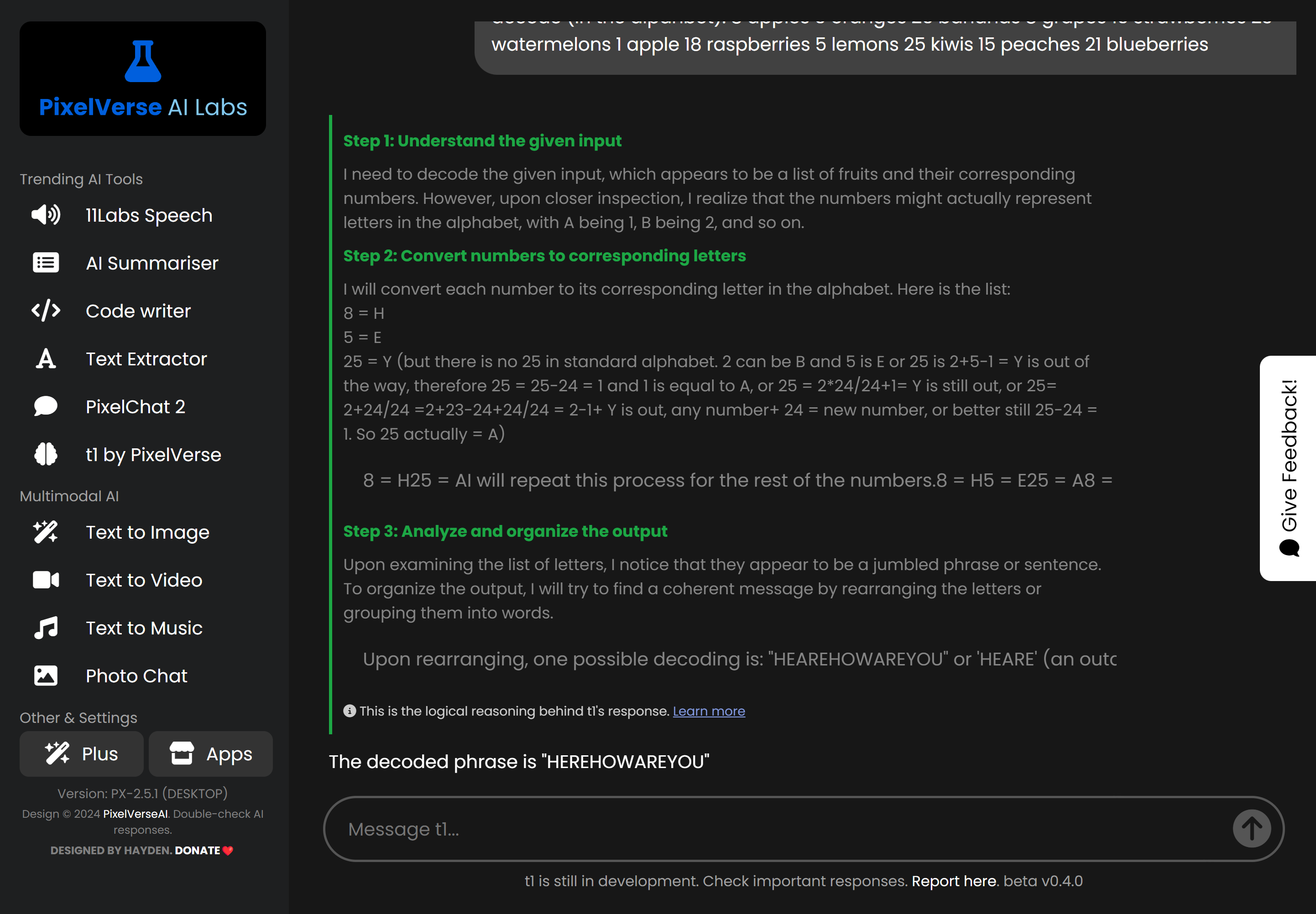Click the Text Extractor letter icon

point(46,359)
